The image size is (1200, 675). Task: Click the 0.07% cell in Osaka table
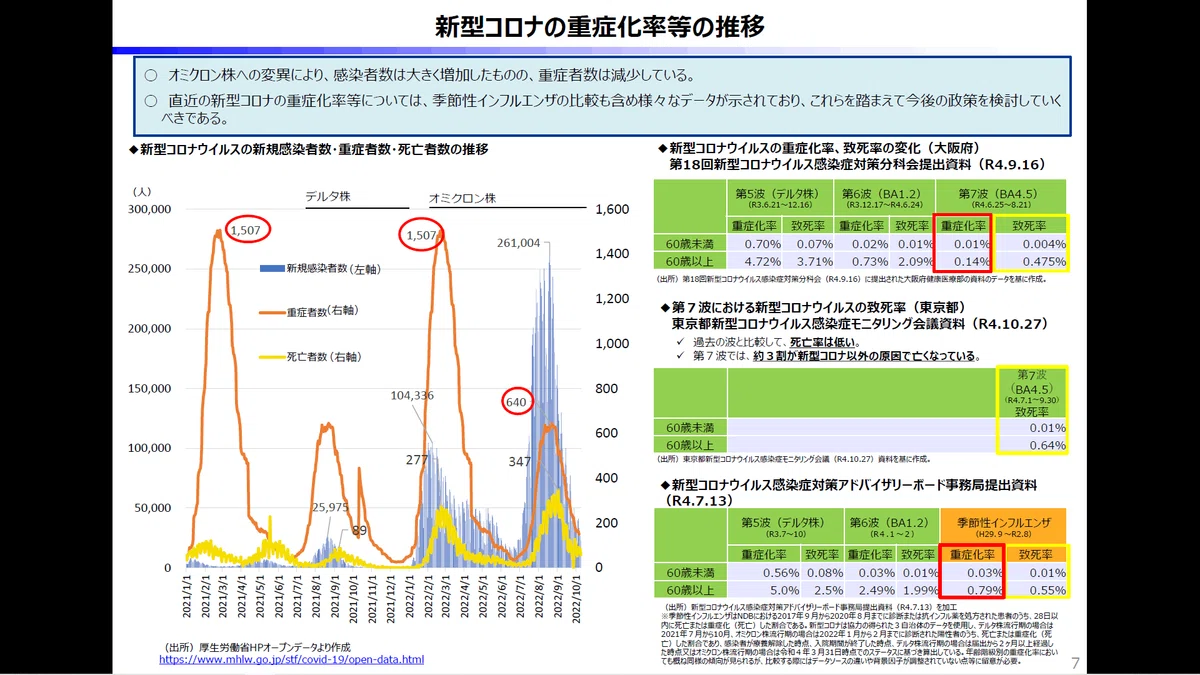(x=808, y=244)
